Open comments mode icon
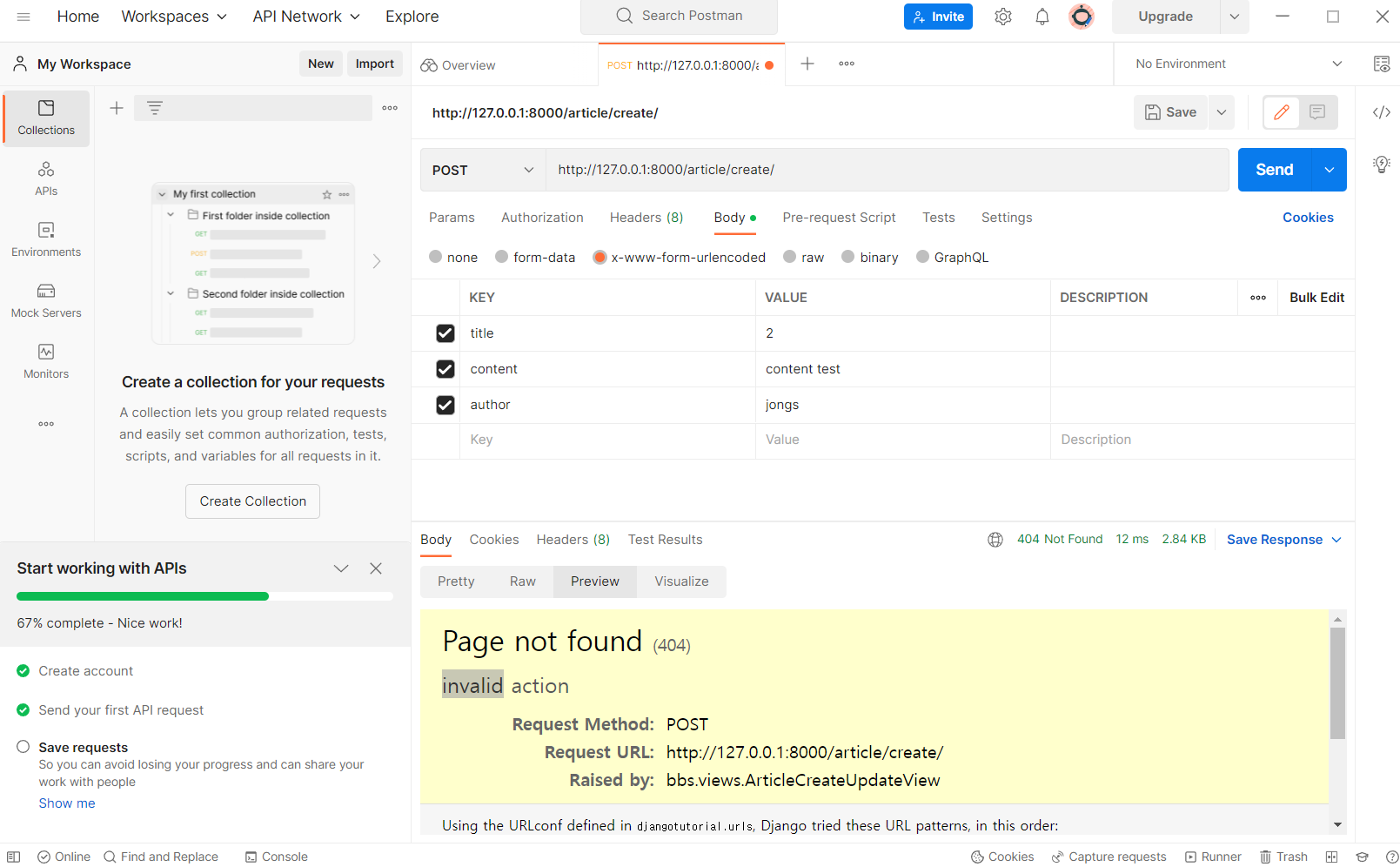The width and height of the screenshot is (1400, 867). (x=1317, y=112)
